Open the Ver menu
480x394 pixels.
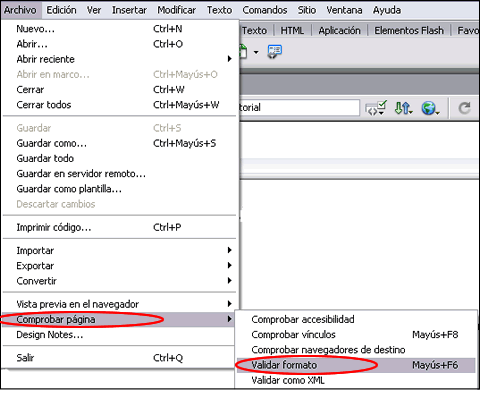[x=94, y=10]
